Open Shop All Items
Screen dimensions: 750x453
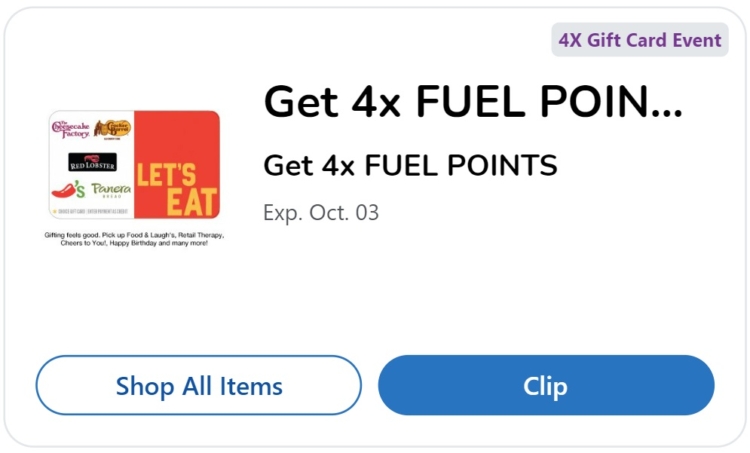click(199, 385)
